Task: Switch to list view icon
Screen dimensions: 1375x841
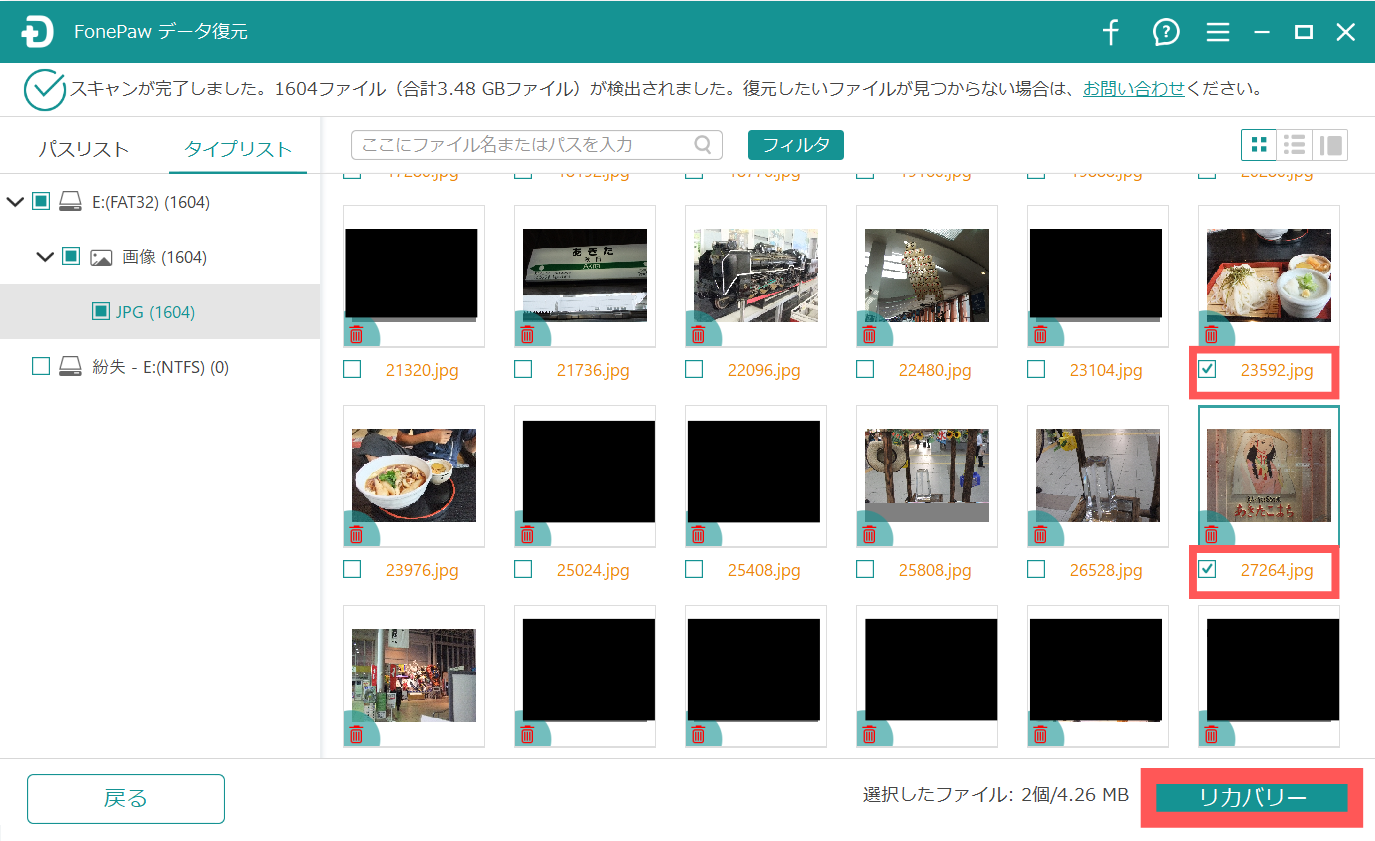Action: pos(1295,145)
